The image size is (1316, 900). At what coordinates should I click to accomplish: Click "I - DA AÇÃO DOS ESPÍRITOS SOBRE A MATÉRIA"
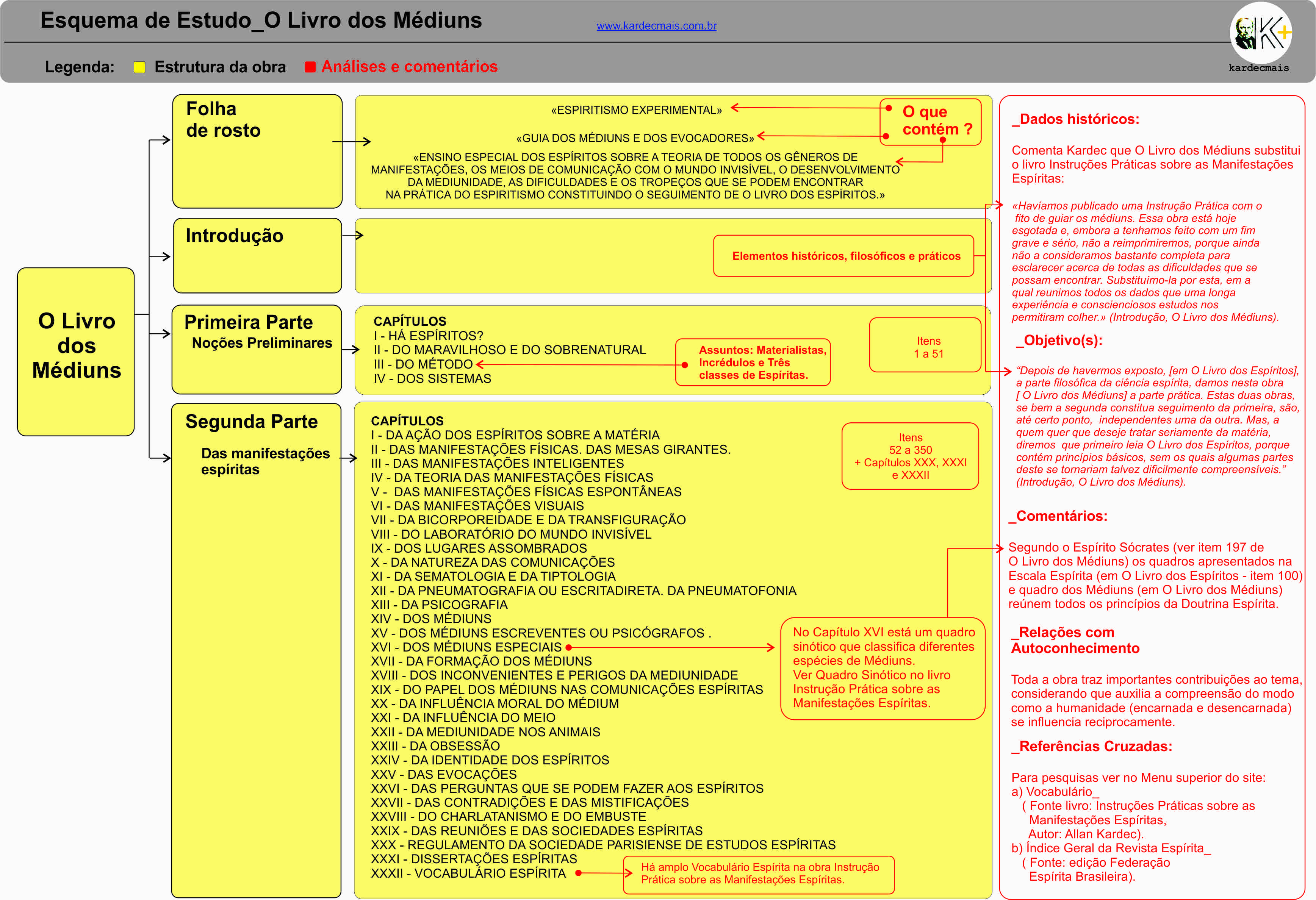515,435
